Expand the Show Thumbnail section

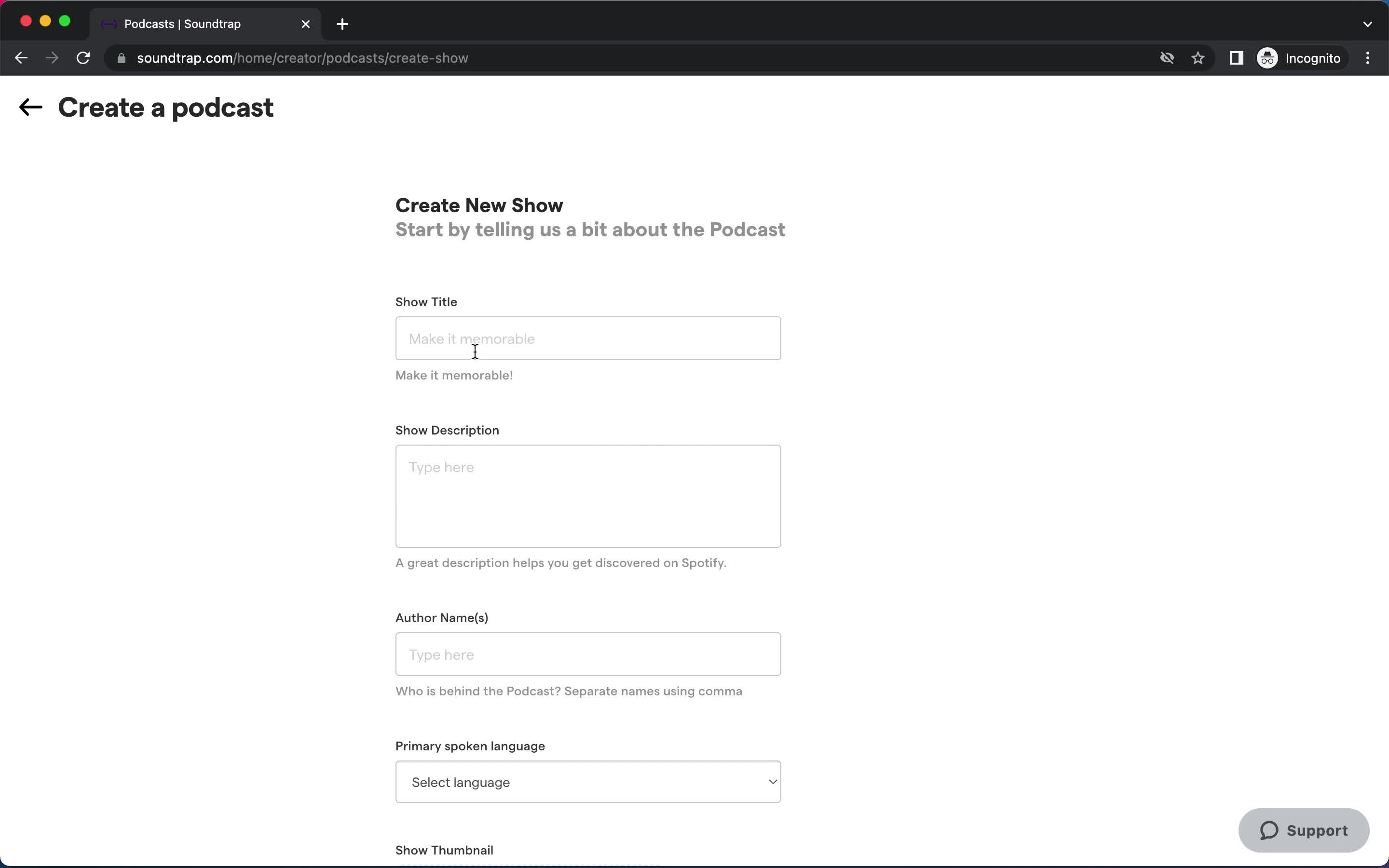tap(444, 849)
